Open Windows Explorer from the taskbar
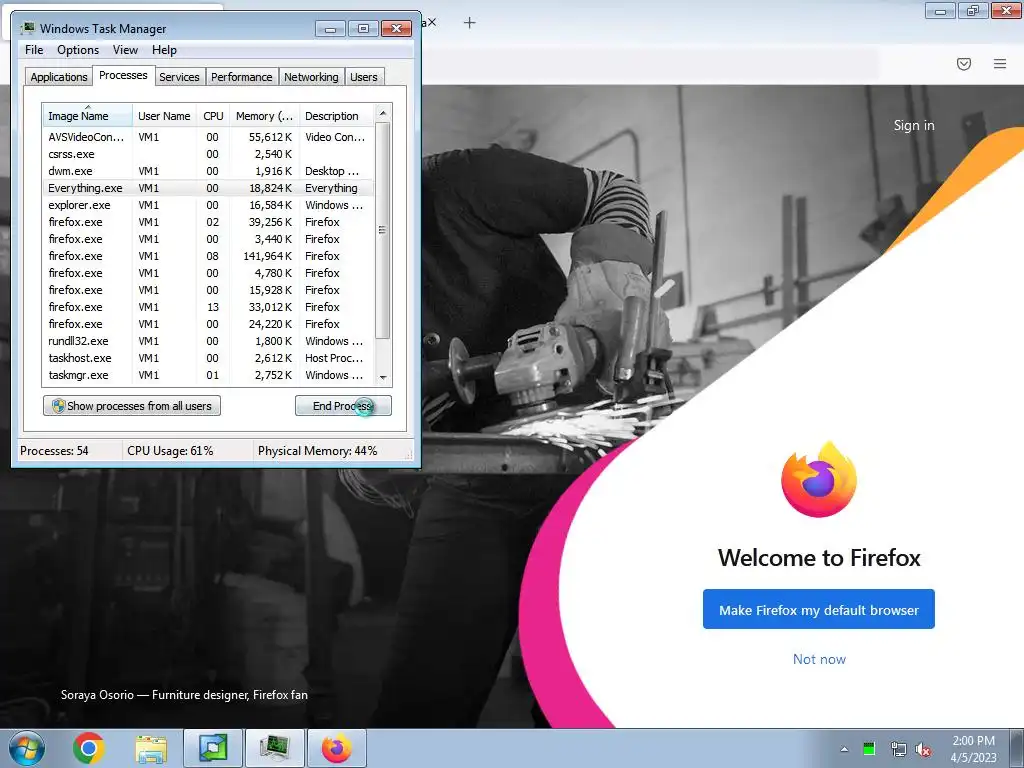This screenshot has width=1024, height=768. point(151,748)
